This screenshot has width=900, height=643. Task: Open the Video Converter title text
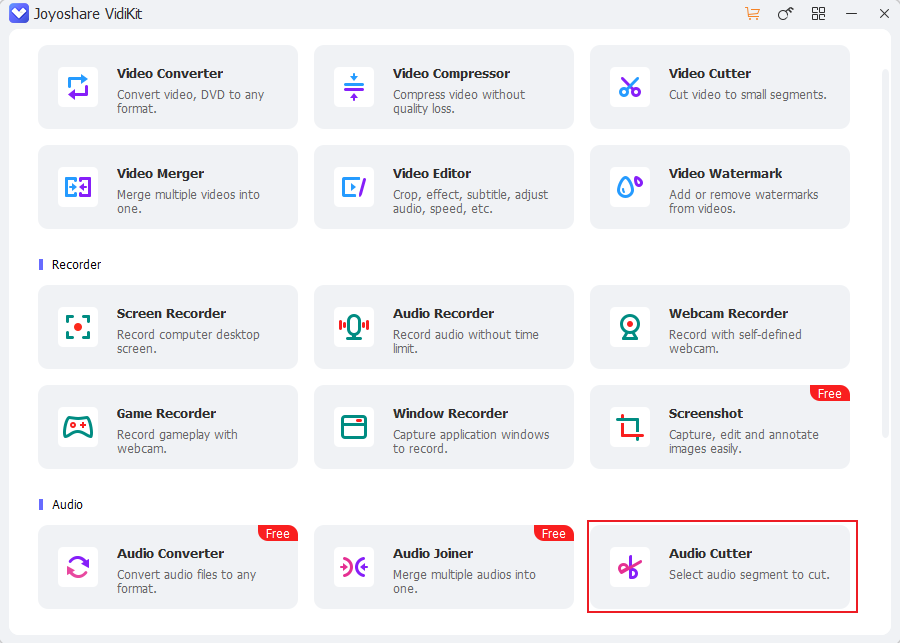tap(170, 73)
